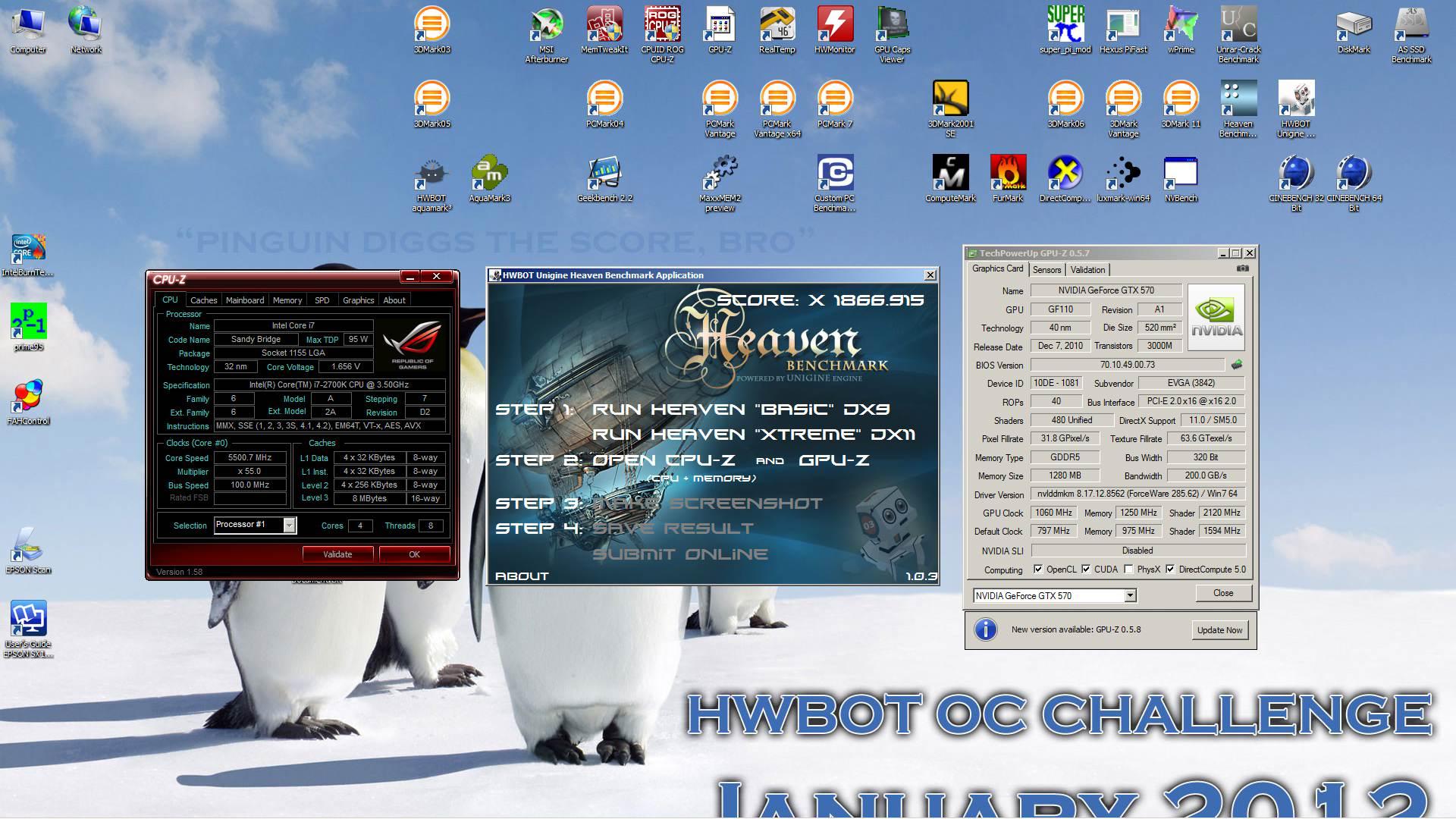Click About in Heaven Benchmark window
The width and height of the screenshot is (1456, 819).
(x=522, y=576)
